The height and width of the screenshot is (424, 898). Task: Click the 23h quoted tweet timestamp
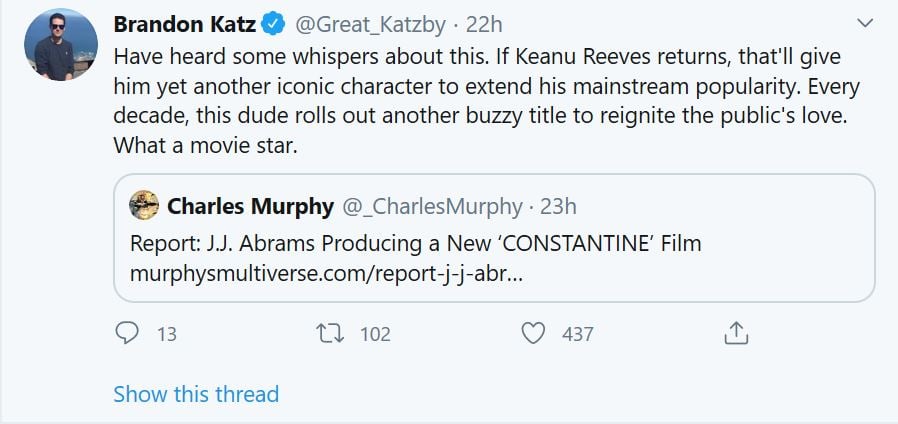coord(558,206)
